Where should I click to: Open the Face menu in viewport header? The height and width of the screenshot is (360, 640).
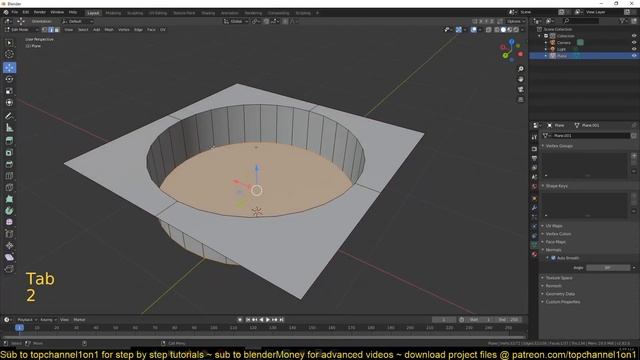click(x=151, y=30)
